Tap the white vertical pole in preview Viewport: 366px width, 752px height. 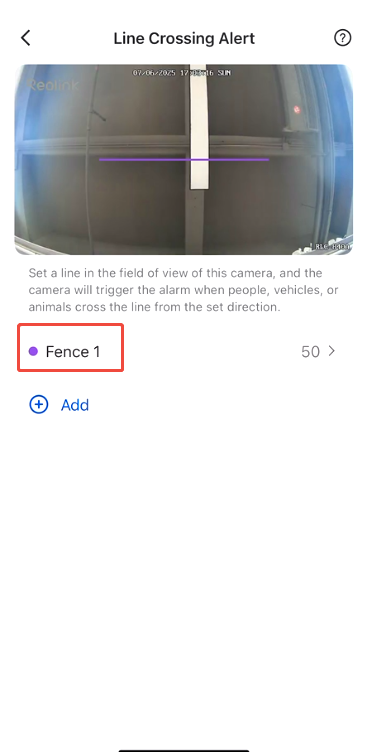200,127
